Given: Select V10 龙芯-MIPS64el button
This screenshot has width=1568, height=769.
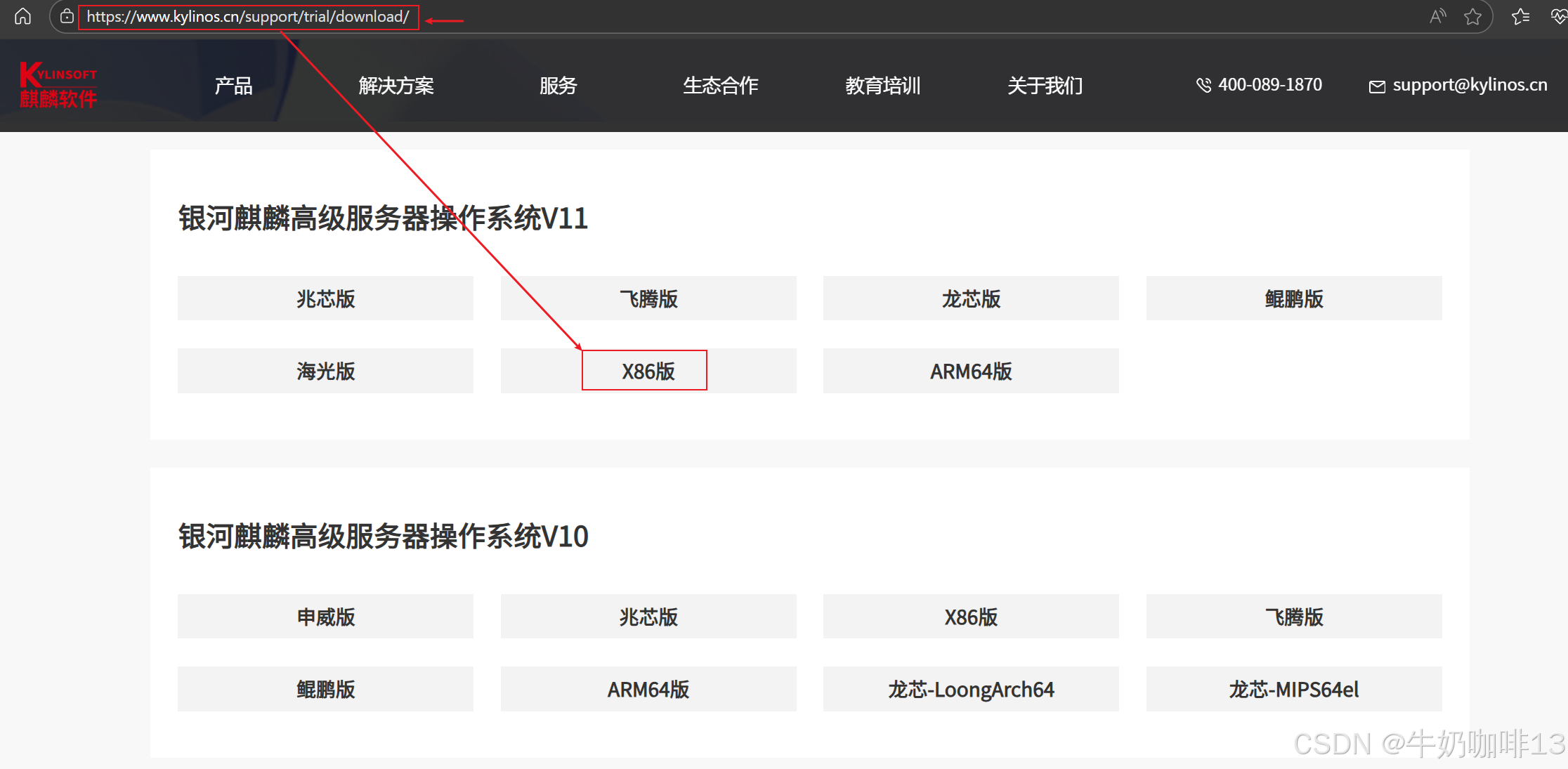Looking at the screenshot, I should [x=1293, y=689].
